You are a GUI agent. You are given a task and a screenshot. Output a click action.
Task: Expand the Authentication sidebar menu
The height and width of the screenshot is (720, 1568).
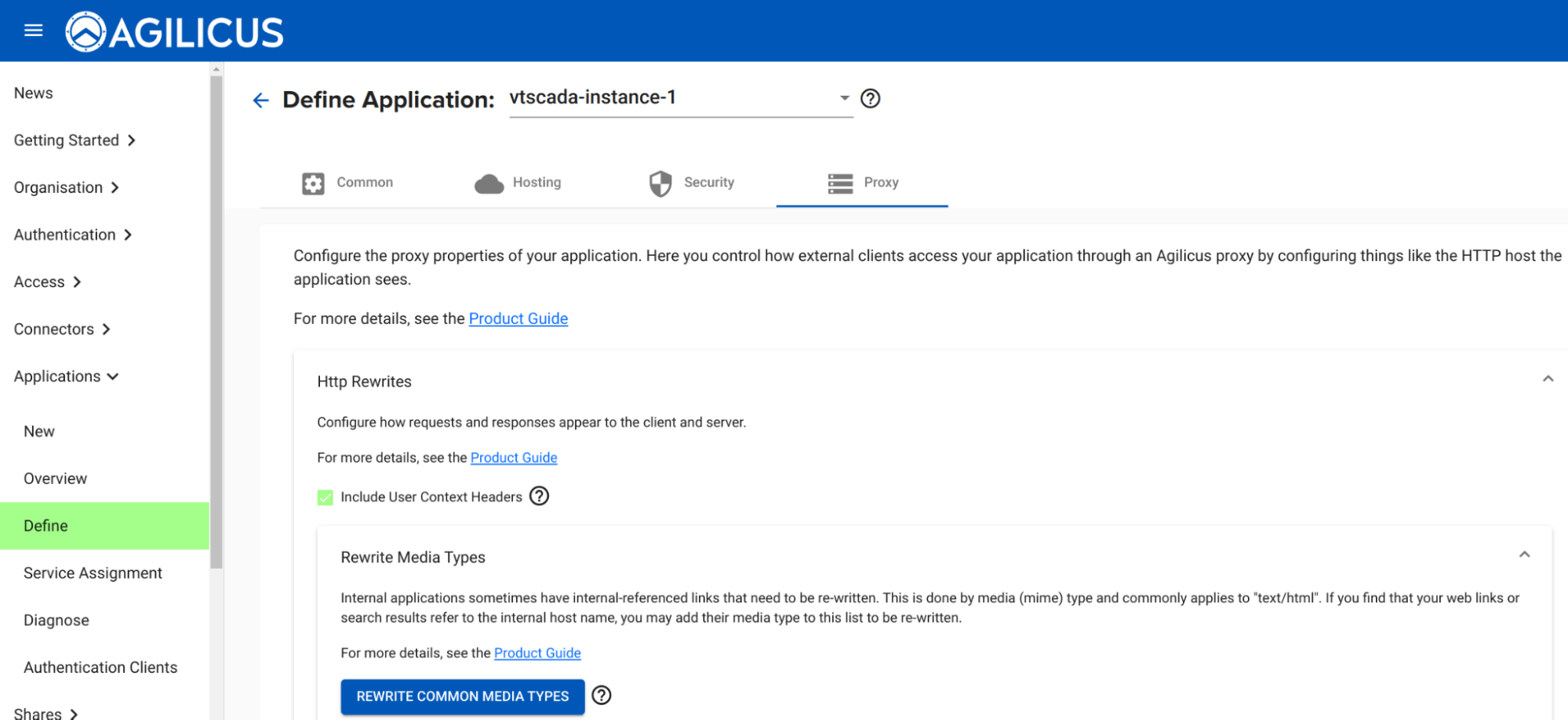[72, 235]
